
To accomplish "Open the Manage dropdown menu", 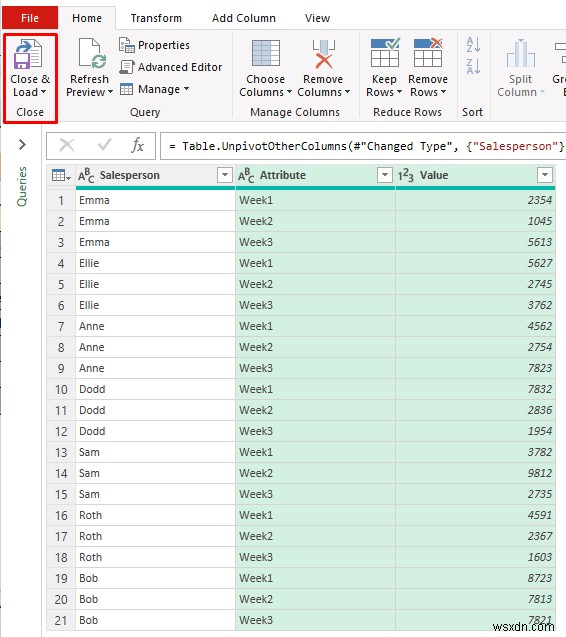I will click(155, 89).
